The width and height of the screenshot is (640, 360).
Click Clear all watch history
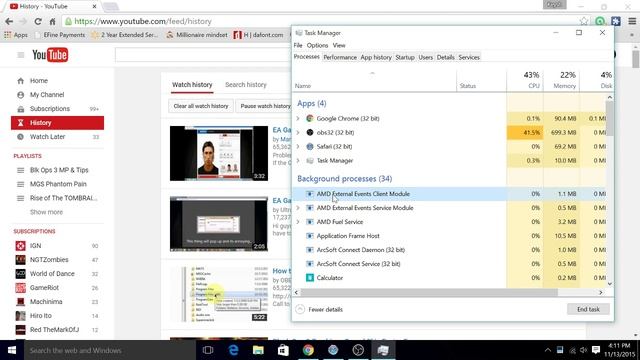(x=201, y=106)
